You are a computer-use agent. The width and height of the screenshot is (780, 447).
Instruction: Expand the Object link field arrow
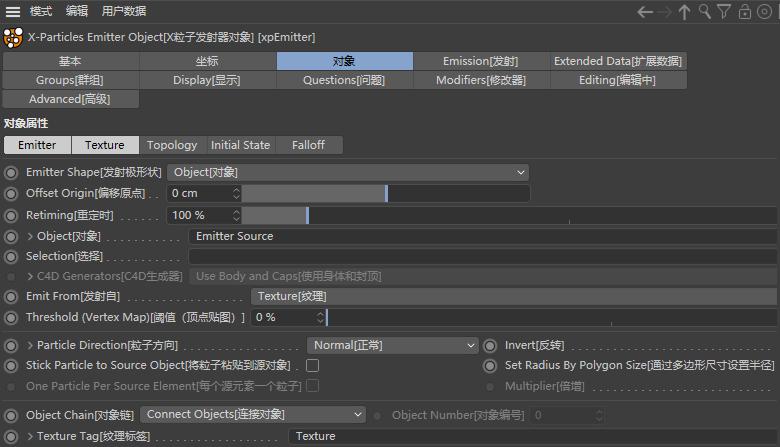30,237
